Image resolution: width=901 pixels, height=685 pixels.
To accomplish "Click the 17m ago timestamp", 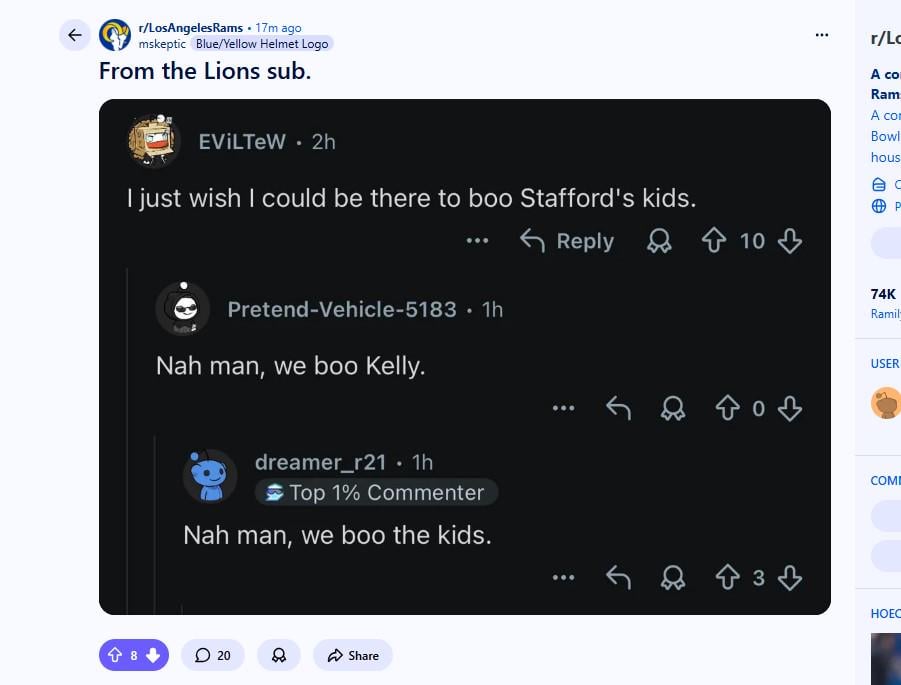I will click(278, 27).
